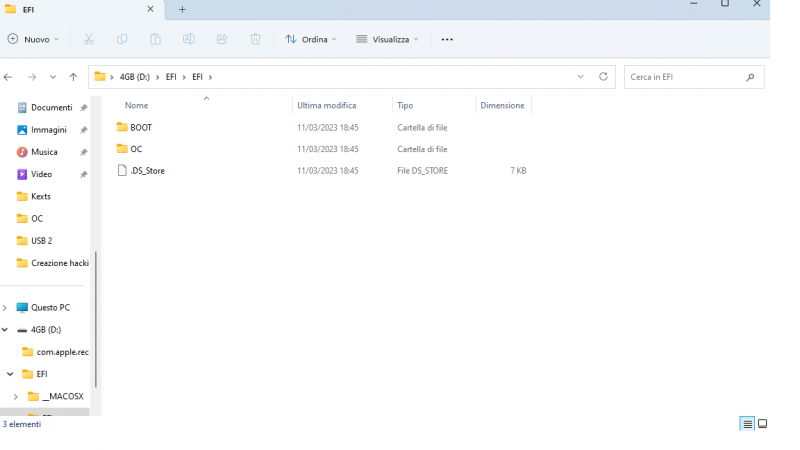800x450 pixels.
Task: Open the Ordina sort dropdown
Action: pyautogui.click(x=311, y=39)
